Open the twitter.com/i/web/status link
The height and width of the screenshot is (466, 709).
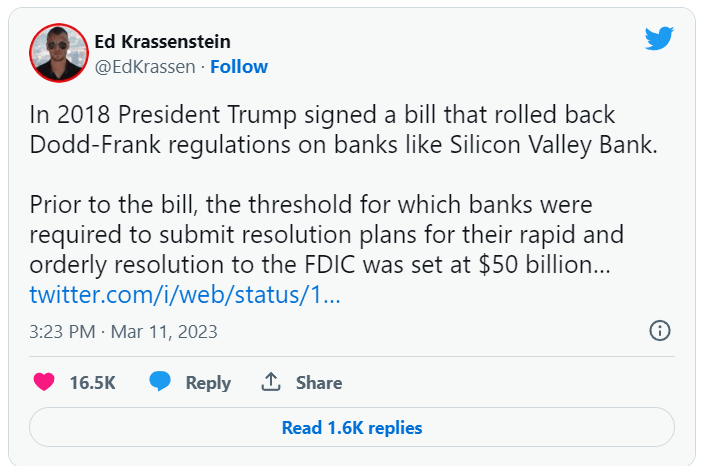point(185,295)
